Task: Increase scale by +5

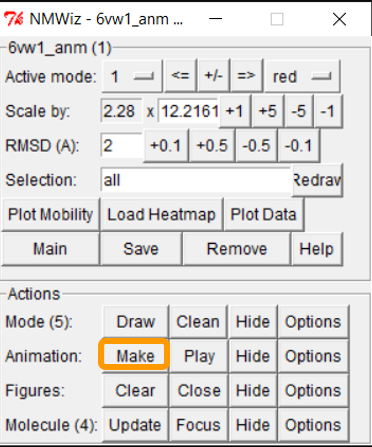Action: coord(268,111)
